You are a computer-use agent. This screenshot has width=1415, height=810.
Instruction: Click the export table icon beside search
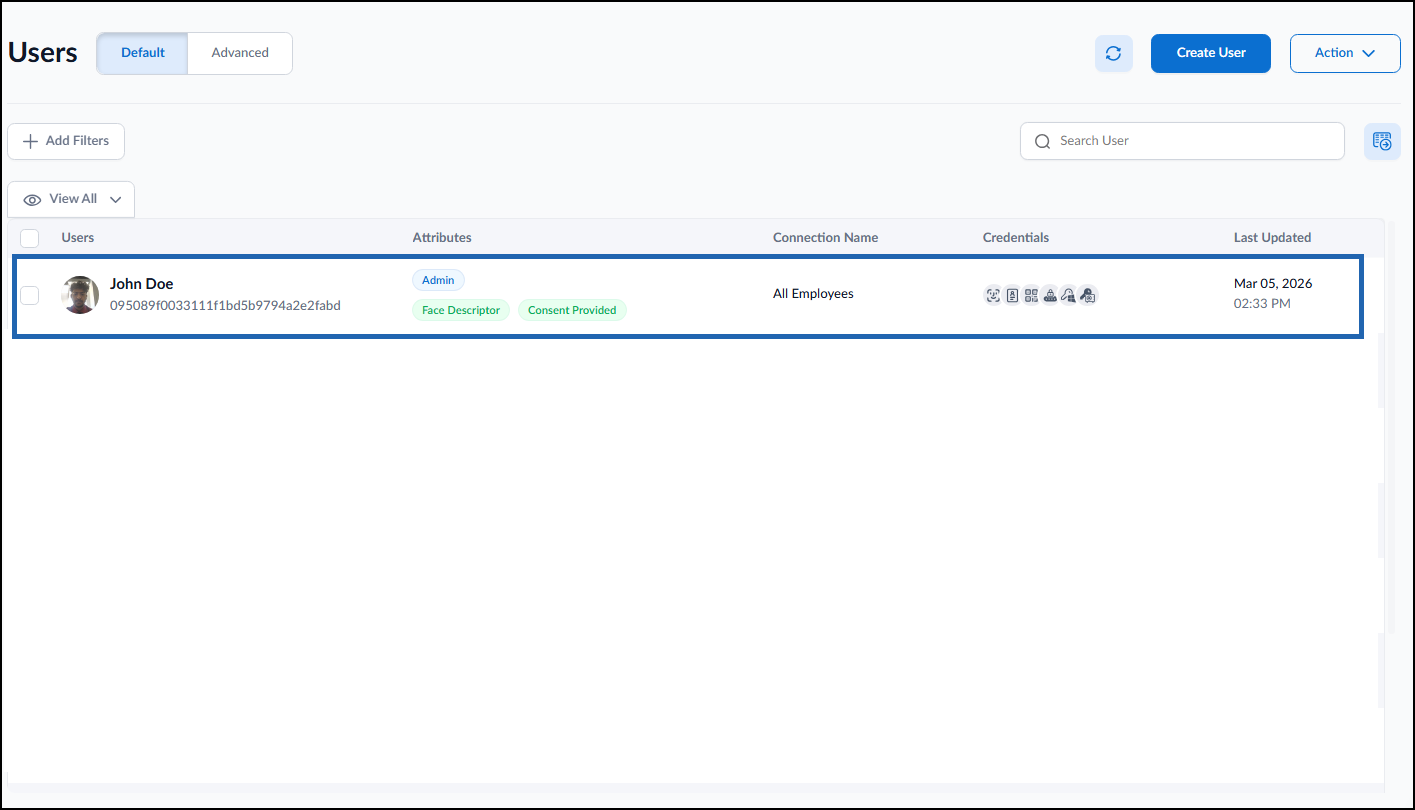coord(1382,141)
